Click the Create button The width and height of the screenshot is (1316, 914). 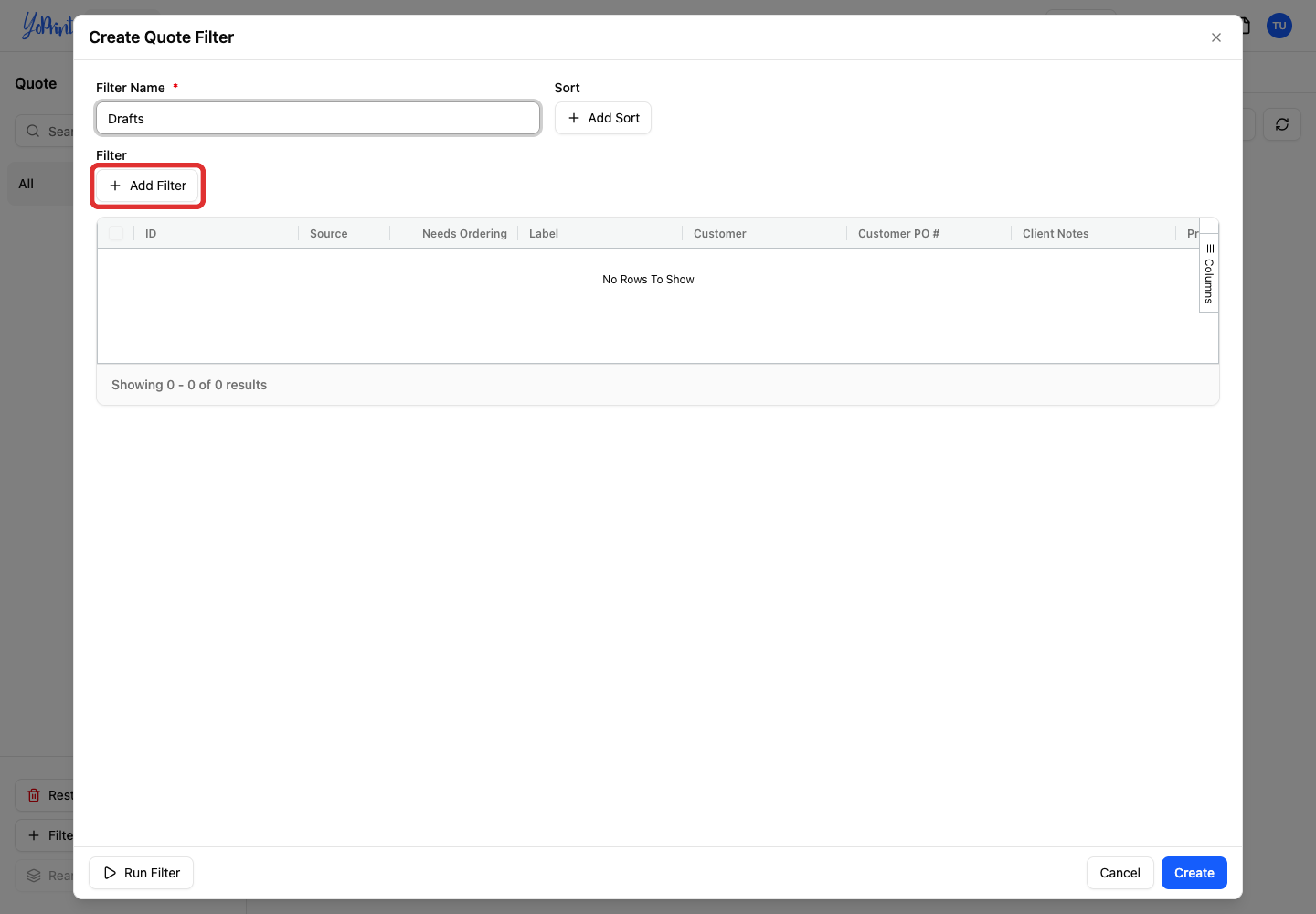[1194, 873]
